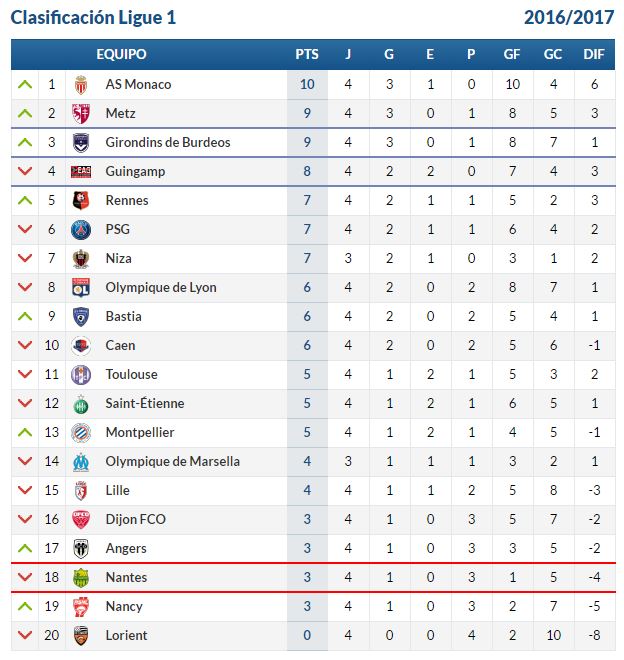The height and width of the screenshot is (660, 624).
Task: Open the Dijon FCO team link
Action: (x=136, y=519)
